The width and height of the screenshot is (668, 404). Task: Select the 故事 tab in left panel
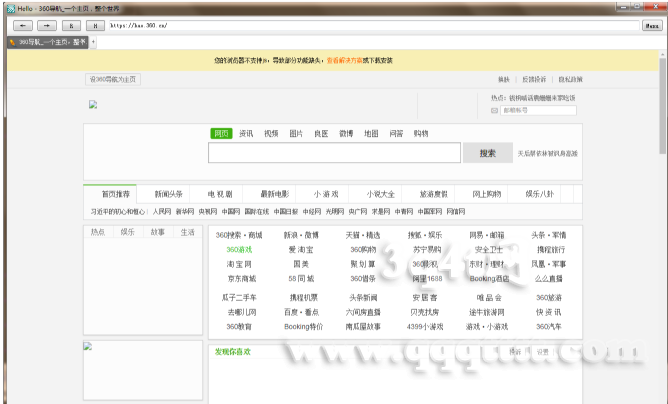click(x=158, y=232)
